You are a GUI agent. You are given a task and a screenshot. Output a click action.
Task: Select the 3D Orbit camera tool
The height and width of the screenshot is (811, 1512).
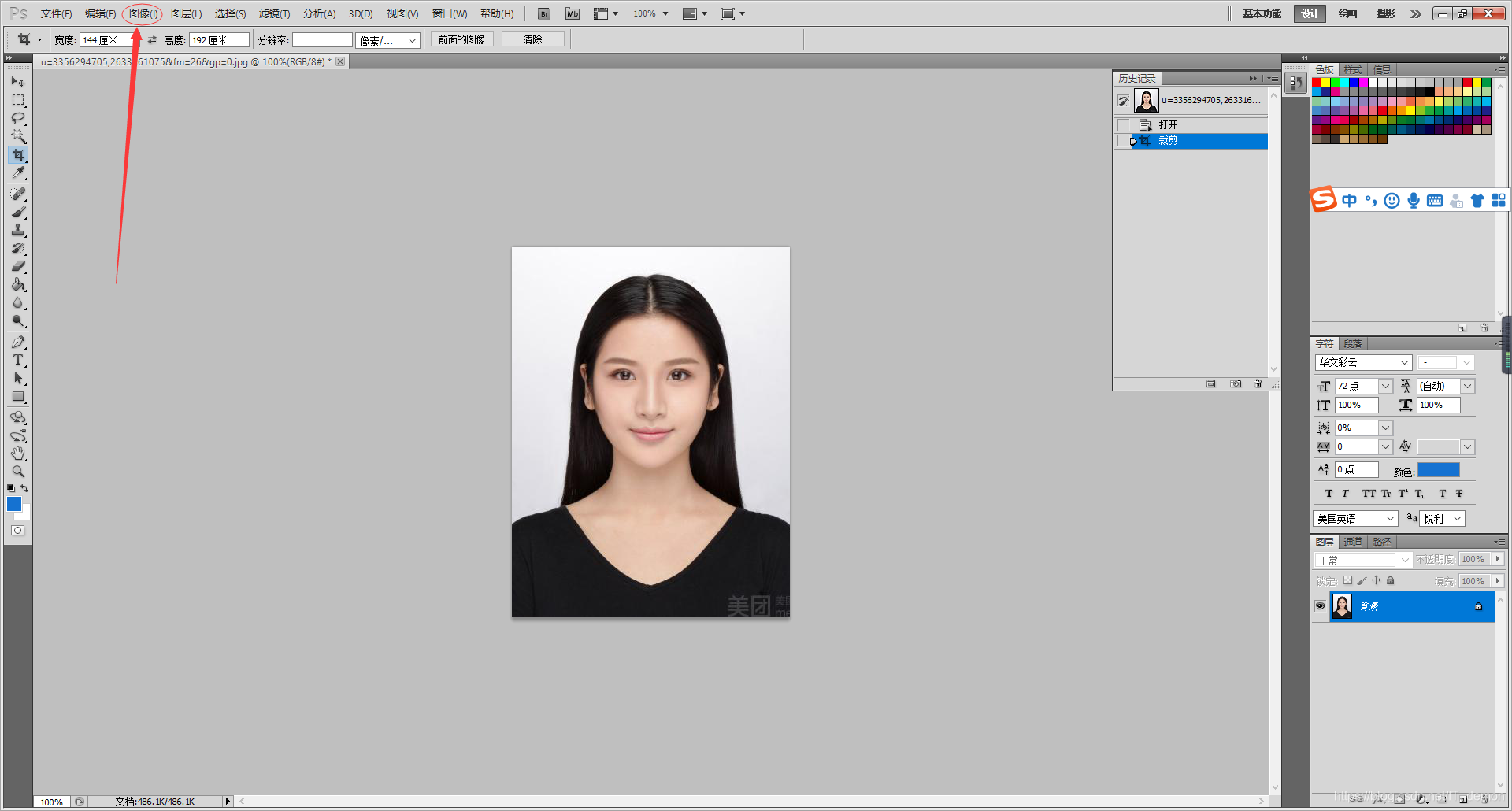(18, 435)
